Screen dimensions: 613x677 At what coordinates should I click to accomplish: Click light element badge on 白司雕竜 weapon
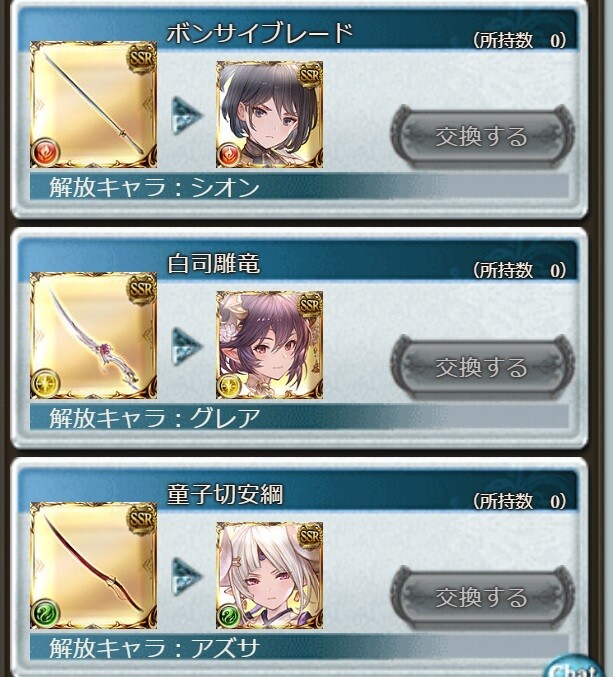[45, 383]
